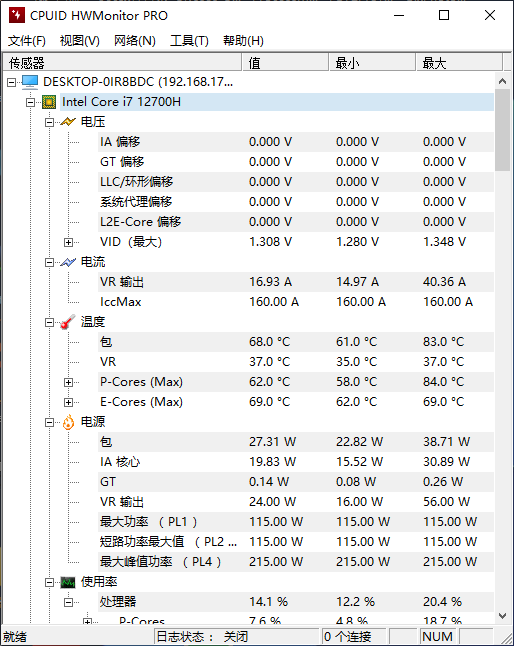Maximize the HWMonitor PRO window
This screenshot has width=514, height=646.
[444, 16]
